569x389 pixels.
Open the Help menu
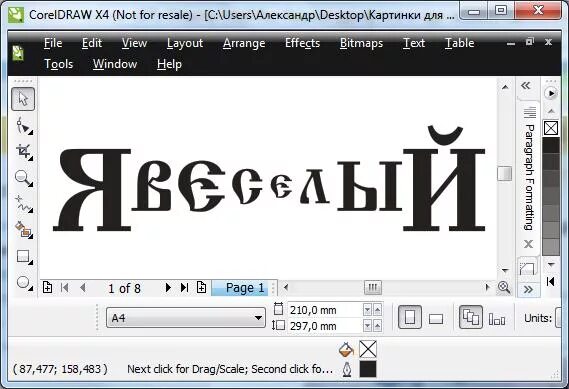pos(169,64)
